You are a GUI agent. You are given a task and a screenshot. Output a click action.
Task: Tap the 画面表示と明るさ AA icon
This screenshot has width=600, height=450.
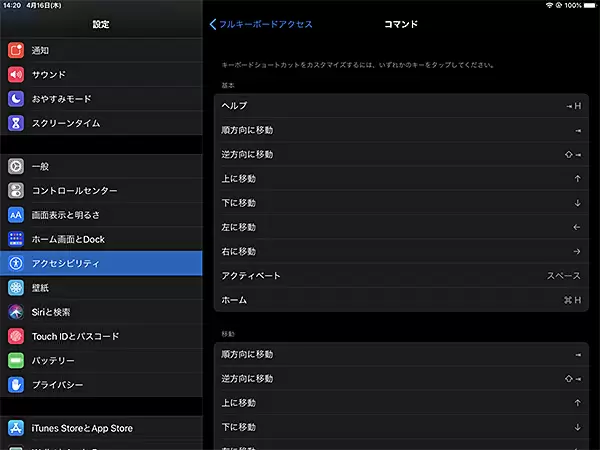(x=16, y=215)
